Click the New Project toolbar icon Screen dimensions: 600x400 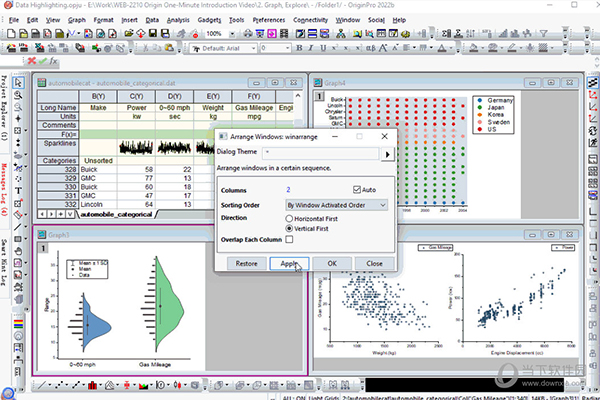11,34
